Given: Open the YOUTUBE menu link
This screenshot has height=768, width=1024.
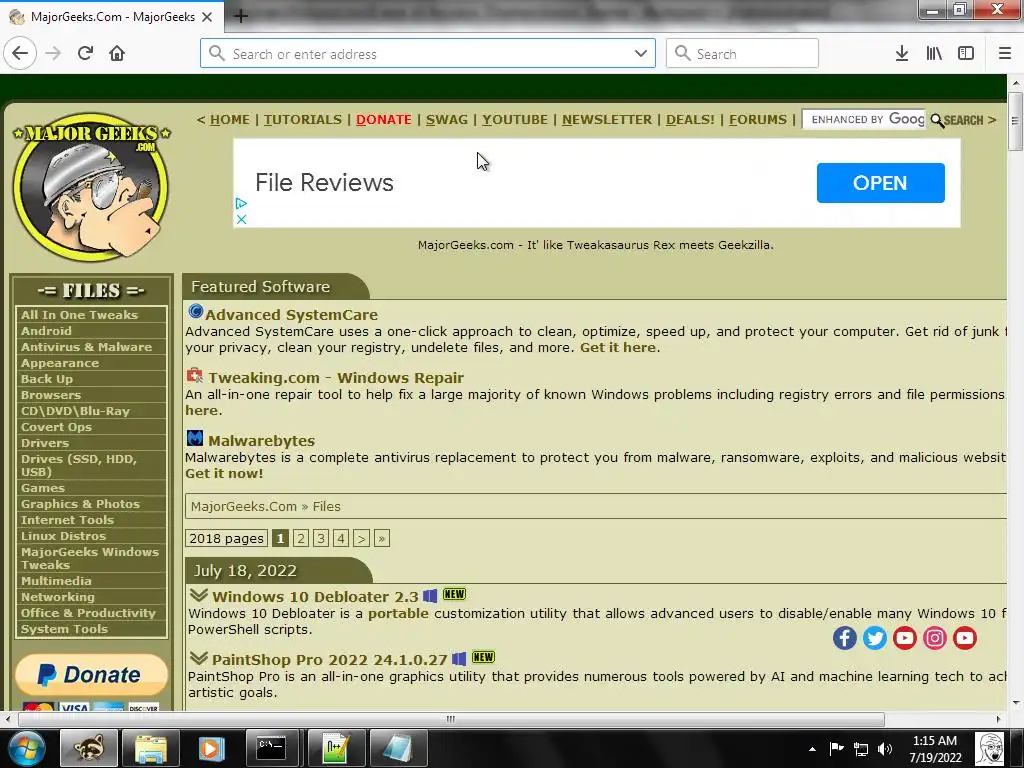Looking at the screenshot, I should pos(515,120).
